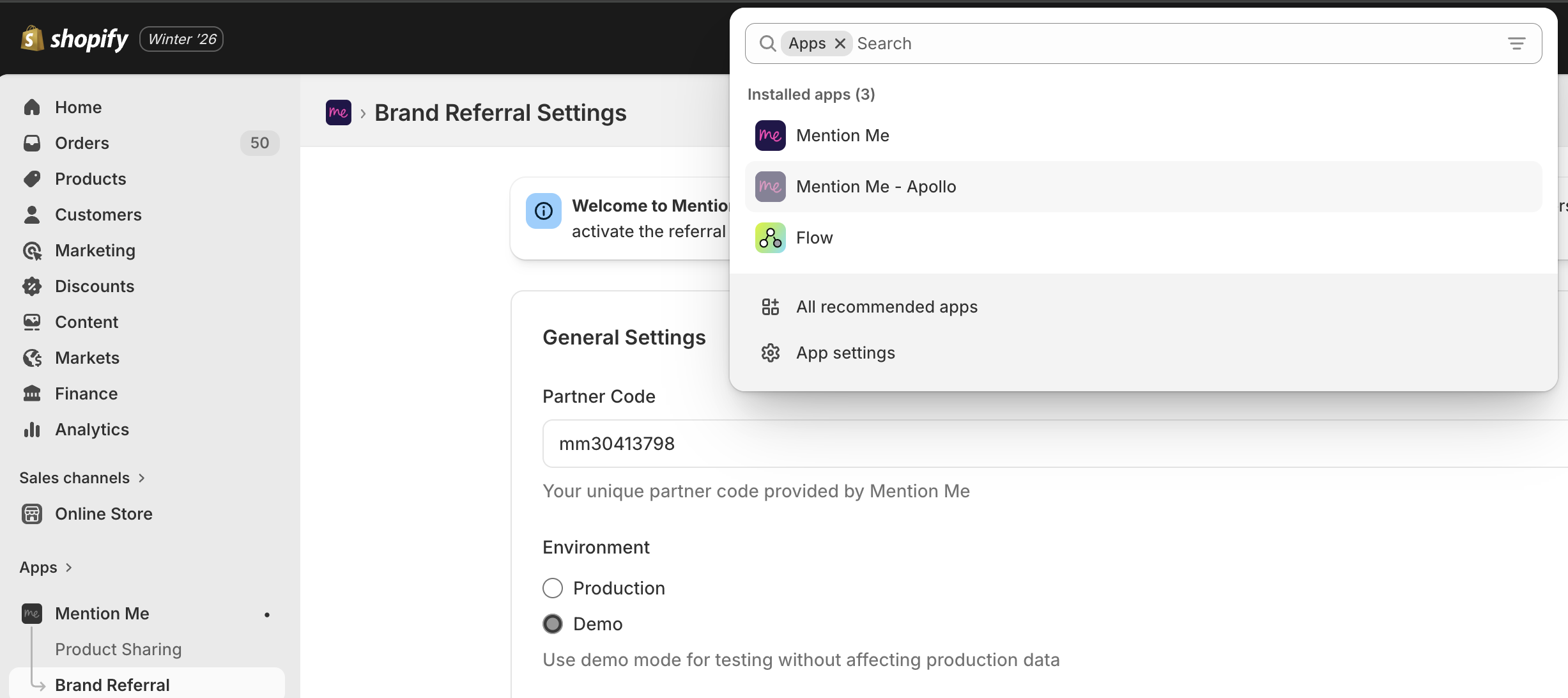The image size is (1568, 698).
Task: Click the Flow app icon in results
Action: [x=770, y=237]
